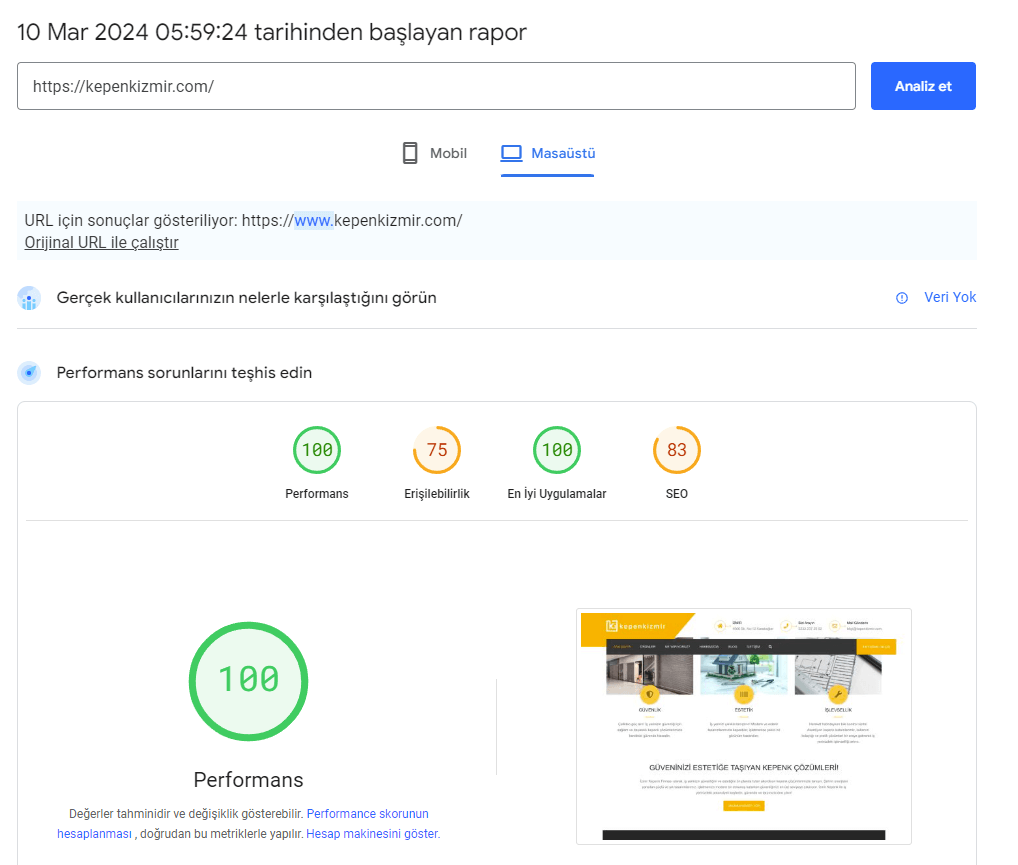This screenshot has height=865, width=1018.
Task: Click the Mobil phone icon
Action: pyautogui.click(x=409, y=153)
